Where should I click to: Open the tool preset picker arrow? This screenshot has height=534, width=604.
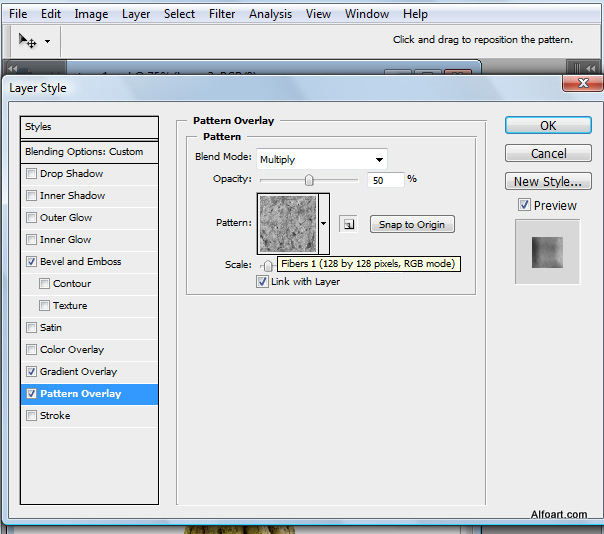tap(47, 42)
